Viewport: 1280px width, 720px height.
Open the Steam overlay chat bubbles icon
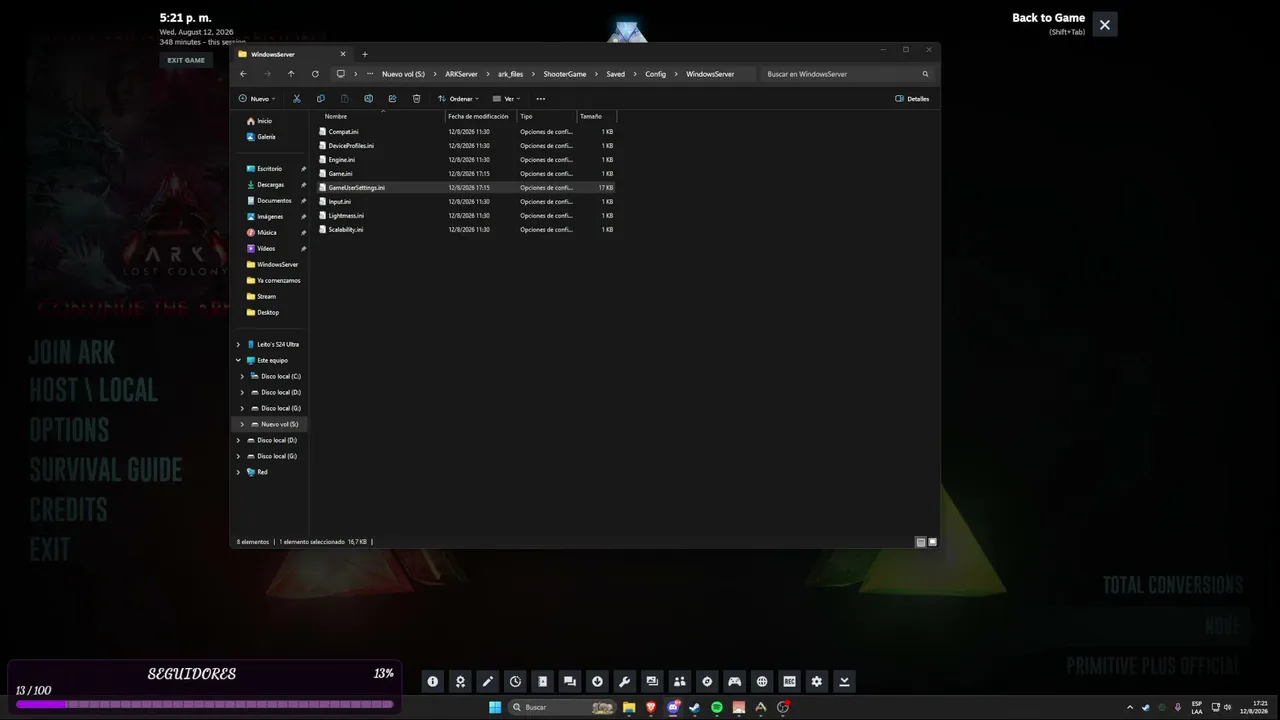(x=570, y=682)
